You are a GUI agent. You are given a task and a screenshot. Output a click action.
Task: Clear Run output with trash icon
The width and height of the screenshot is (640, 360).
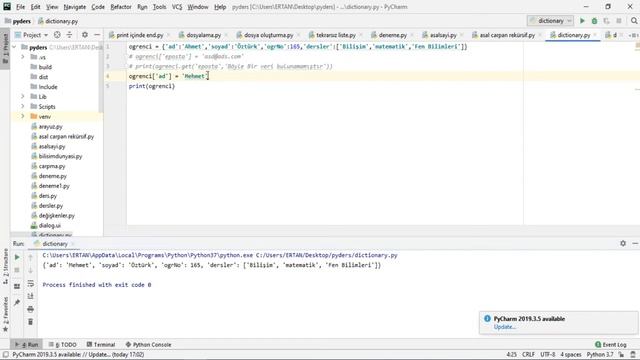[31, 322]
